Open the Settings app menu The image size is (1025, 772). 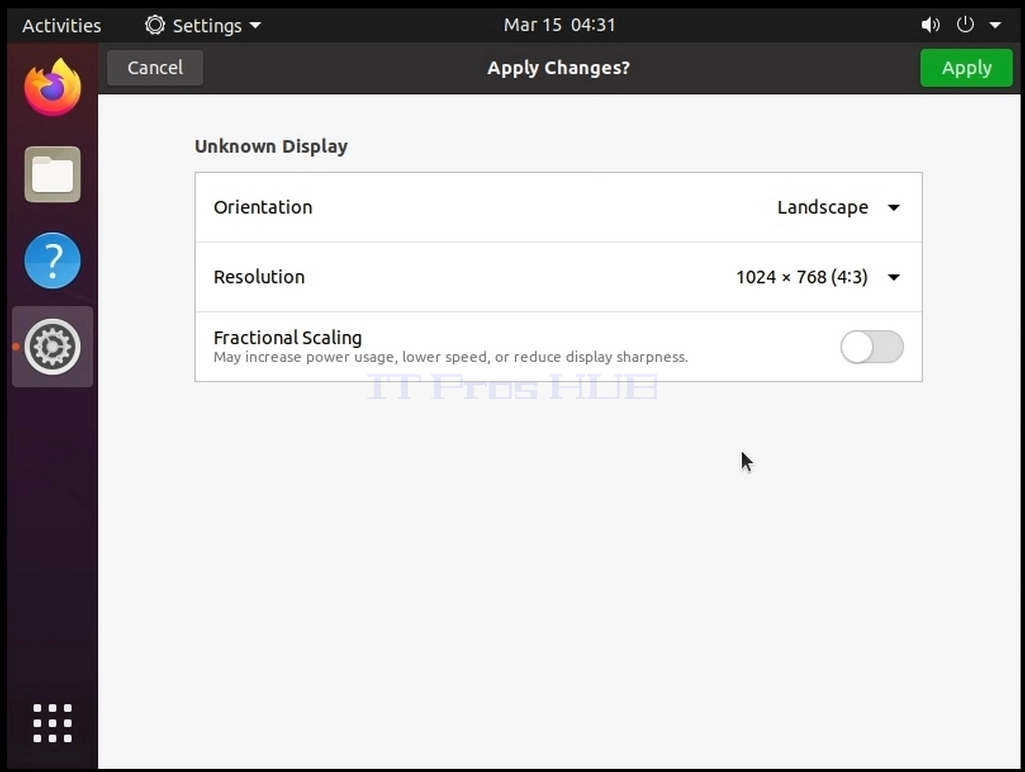203,25
